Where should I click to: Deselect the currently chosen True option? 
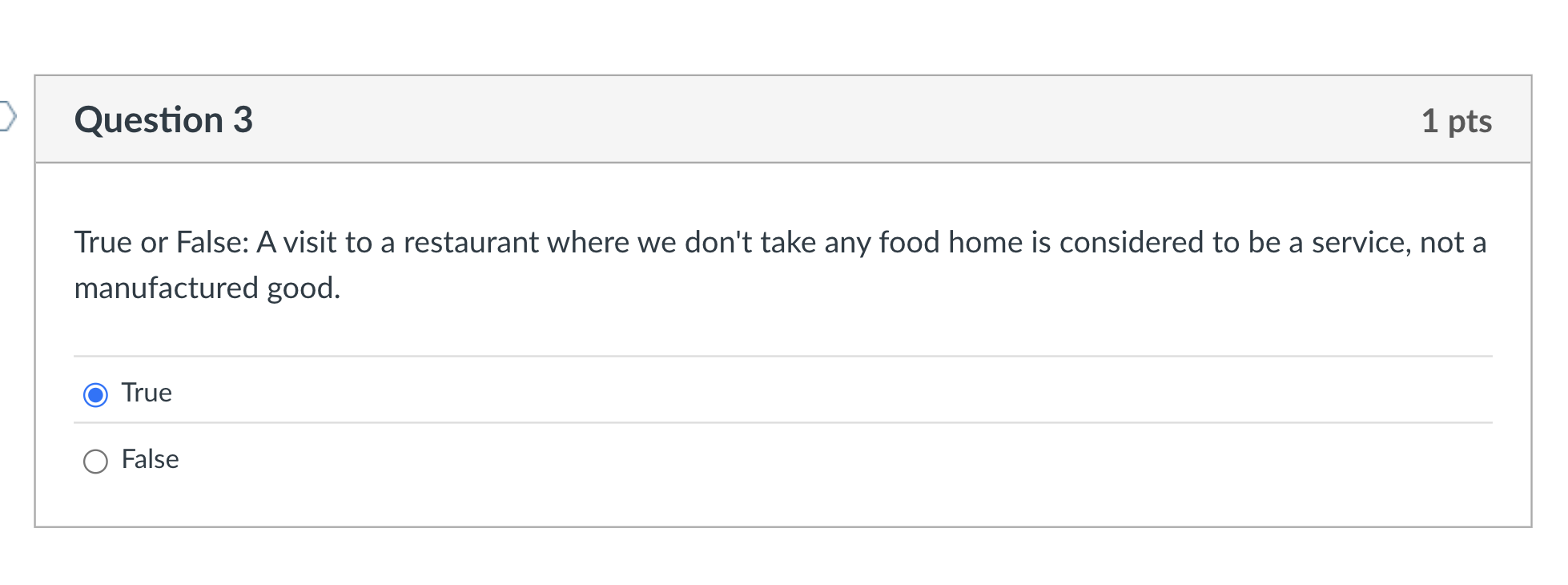click(95, 394)
